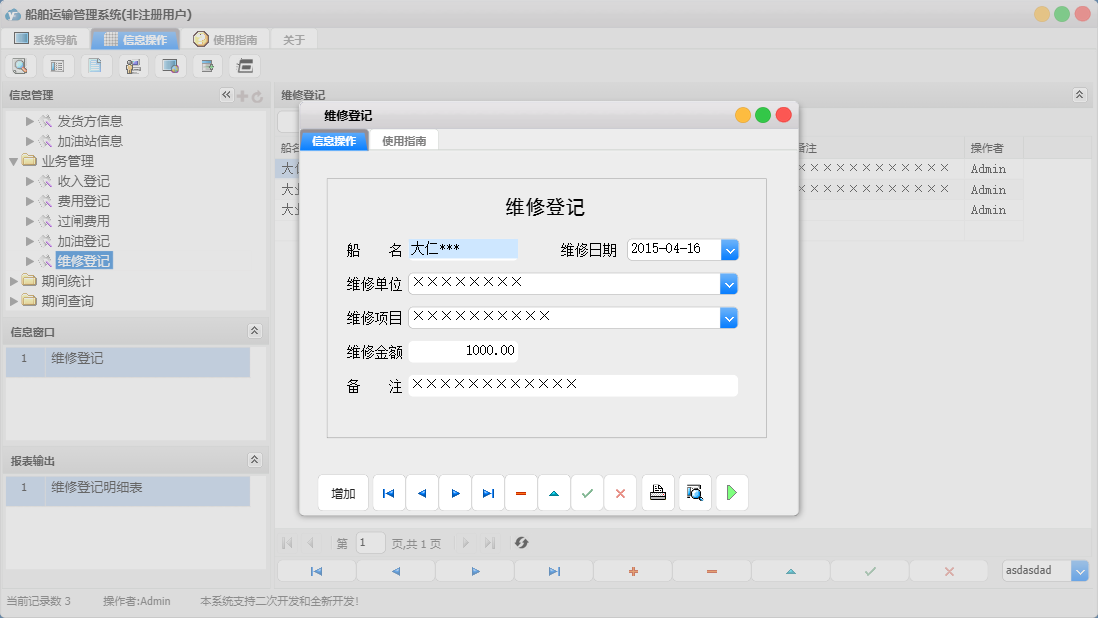Click the green run arrow in the dialog
Viewport: 1098px width, 618px height.
(x=731, y=492)
